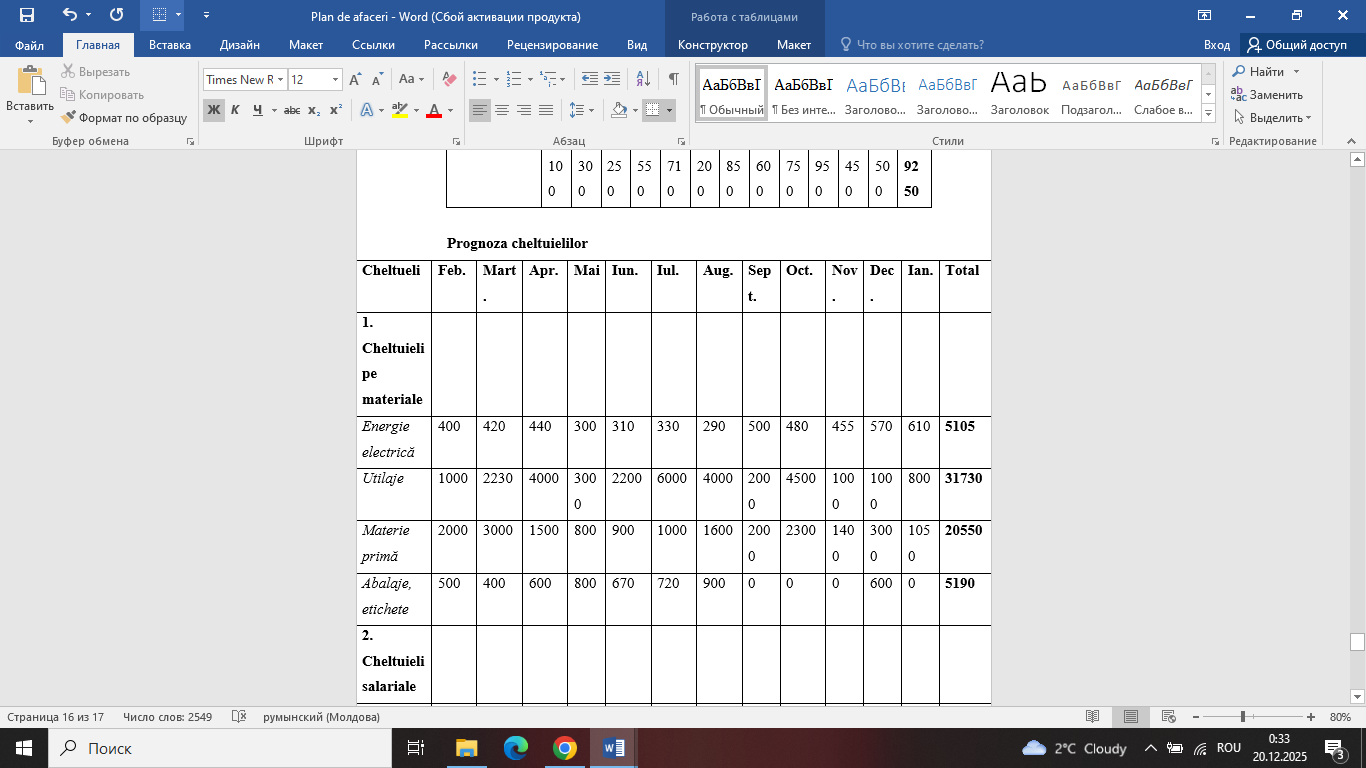Apply subscript formatting

pyautogui.click(x=314, y=110)
